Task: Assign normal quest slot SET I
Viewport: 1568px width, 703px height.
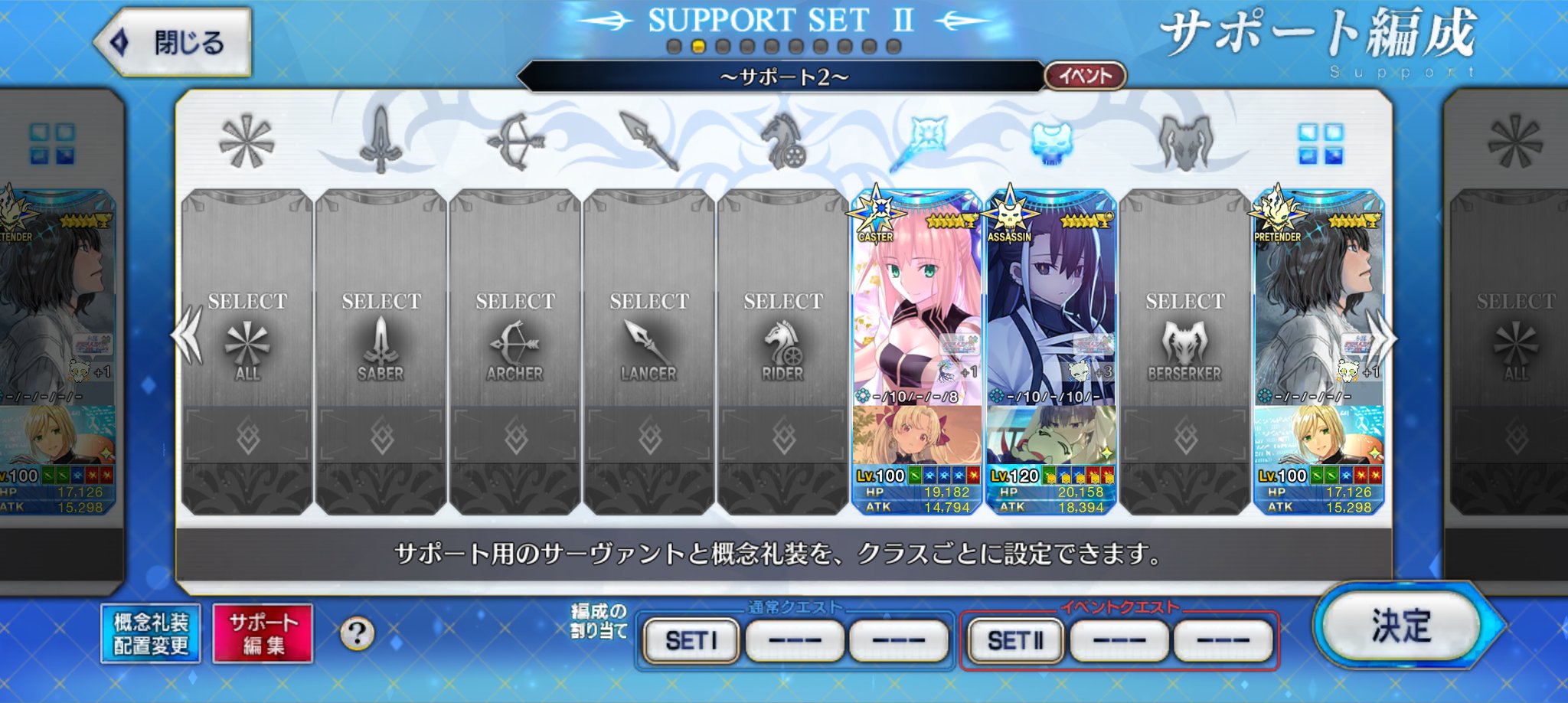Action: click(x=691, y=640)
